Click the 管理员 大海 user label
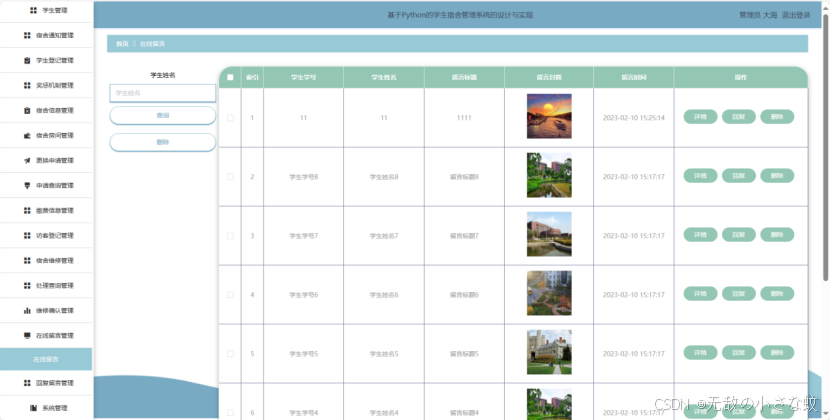 point(758,15)
